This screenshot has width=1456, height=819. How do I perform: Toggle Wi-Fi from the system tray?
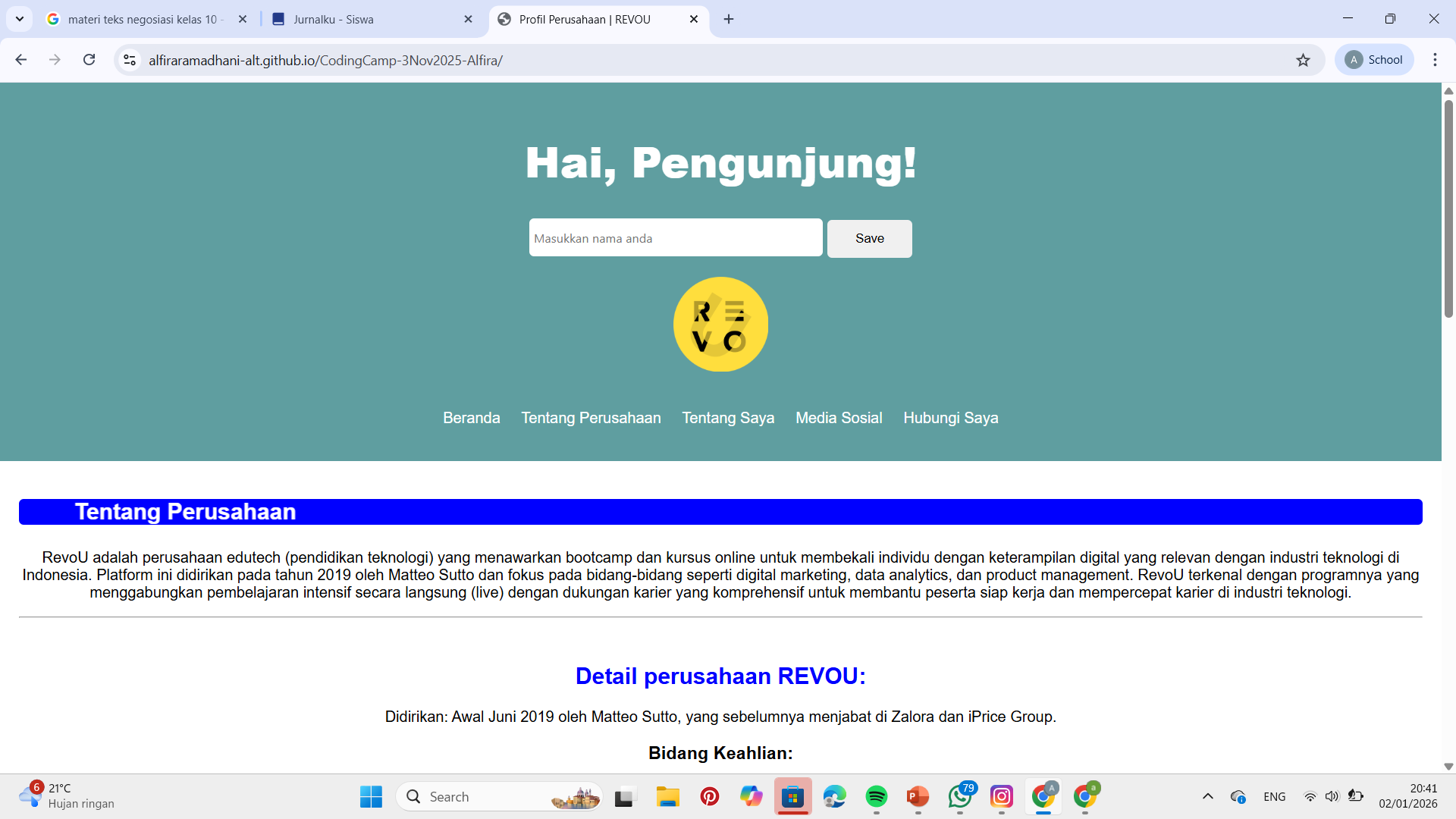[1311, 796]
